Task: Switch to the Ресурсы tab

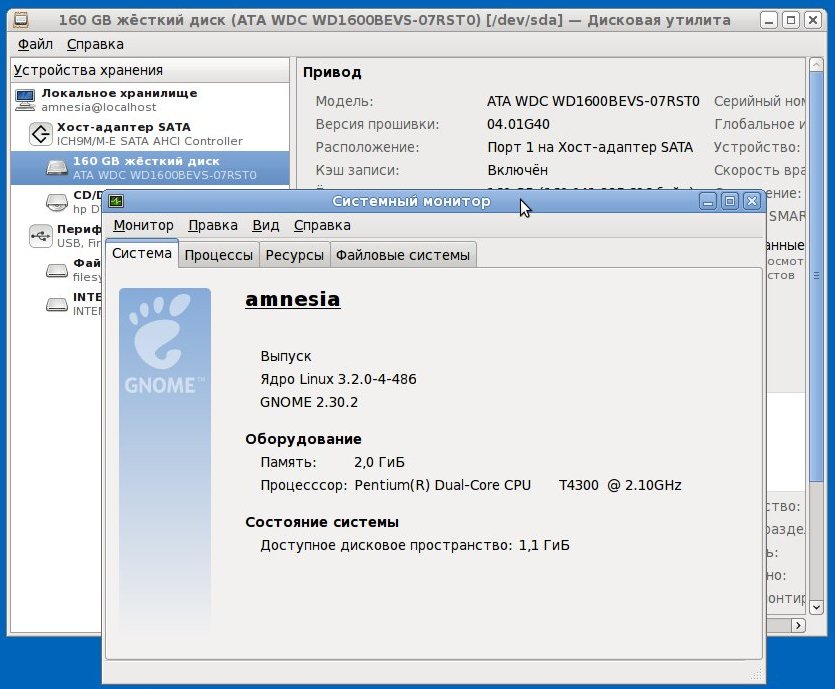Action: coord(294,255)
